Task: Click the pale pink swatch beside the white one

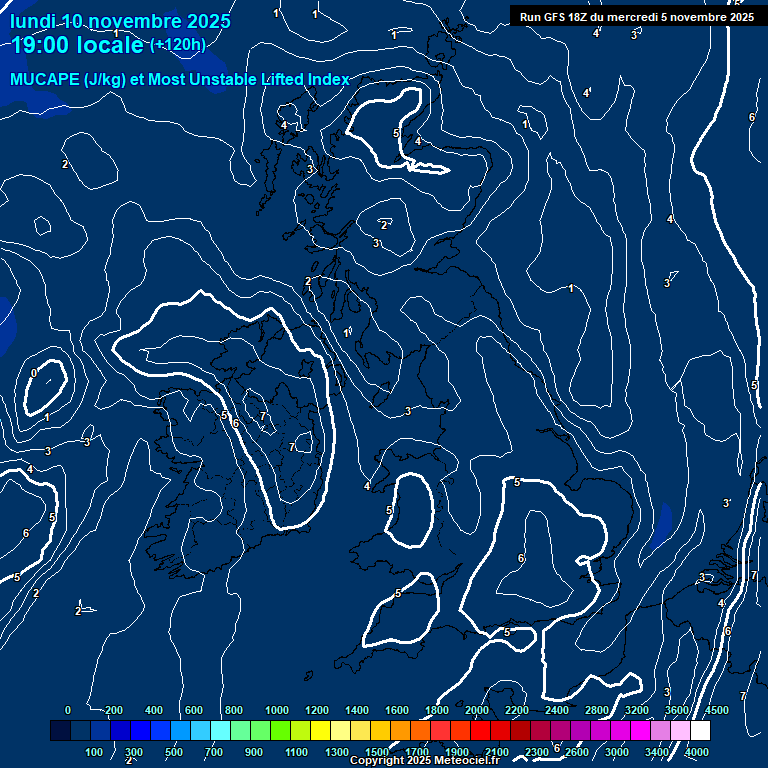Action: 680,730
